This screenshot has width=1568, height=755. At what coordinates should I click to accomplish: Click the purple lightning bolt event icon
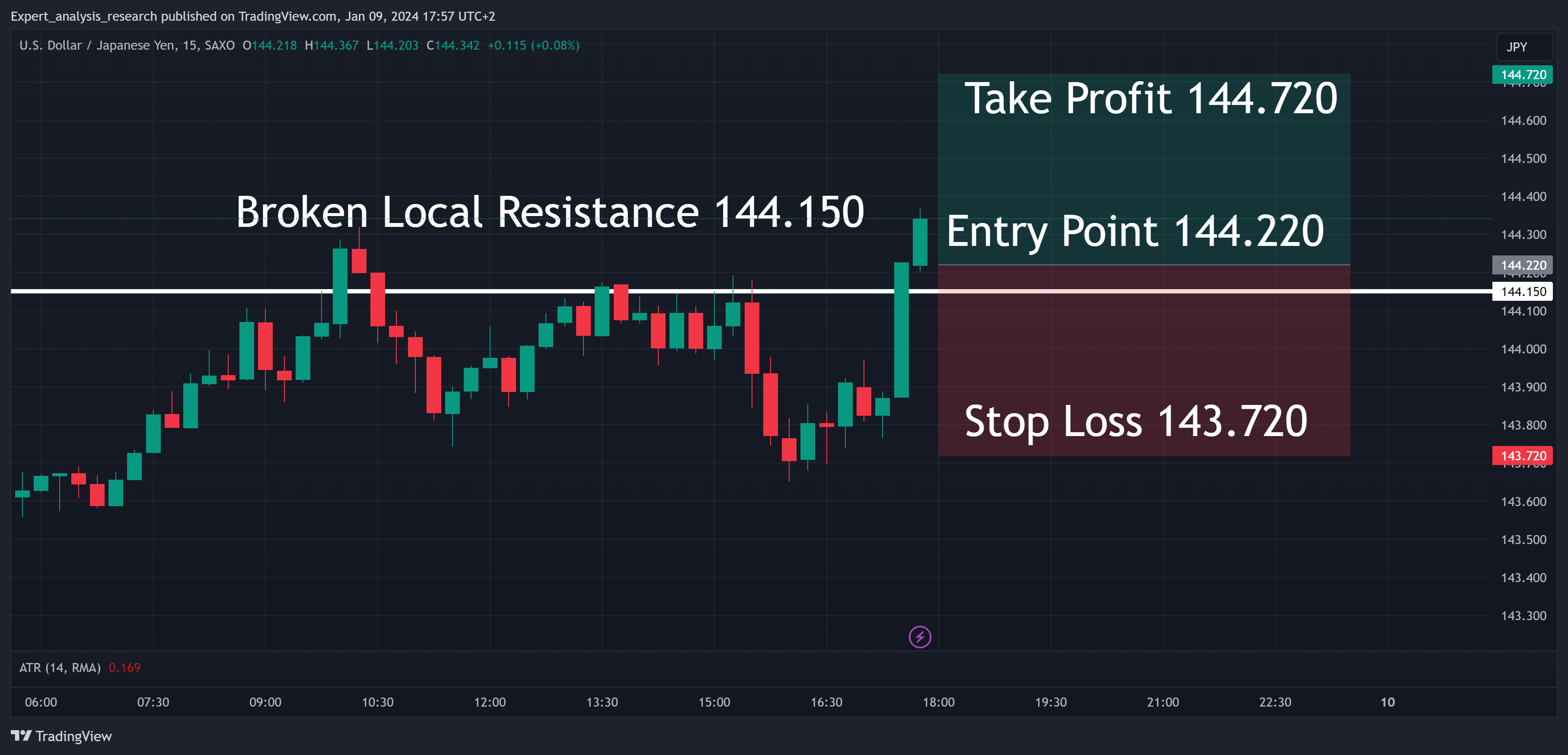[x=920, y=637]
